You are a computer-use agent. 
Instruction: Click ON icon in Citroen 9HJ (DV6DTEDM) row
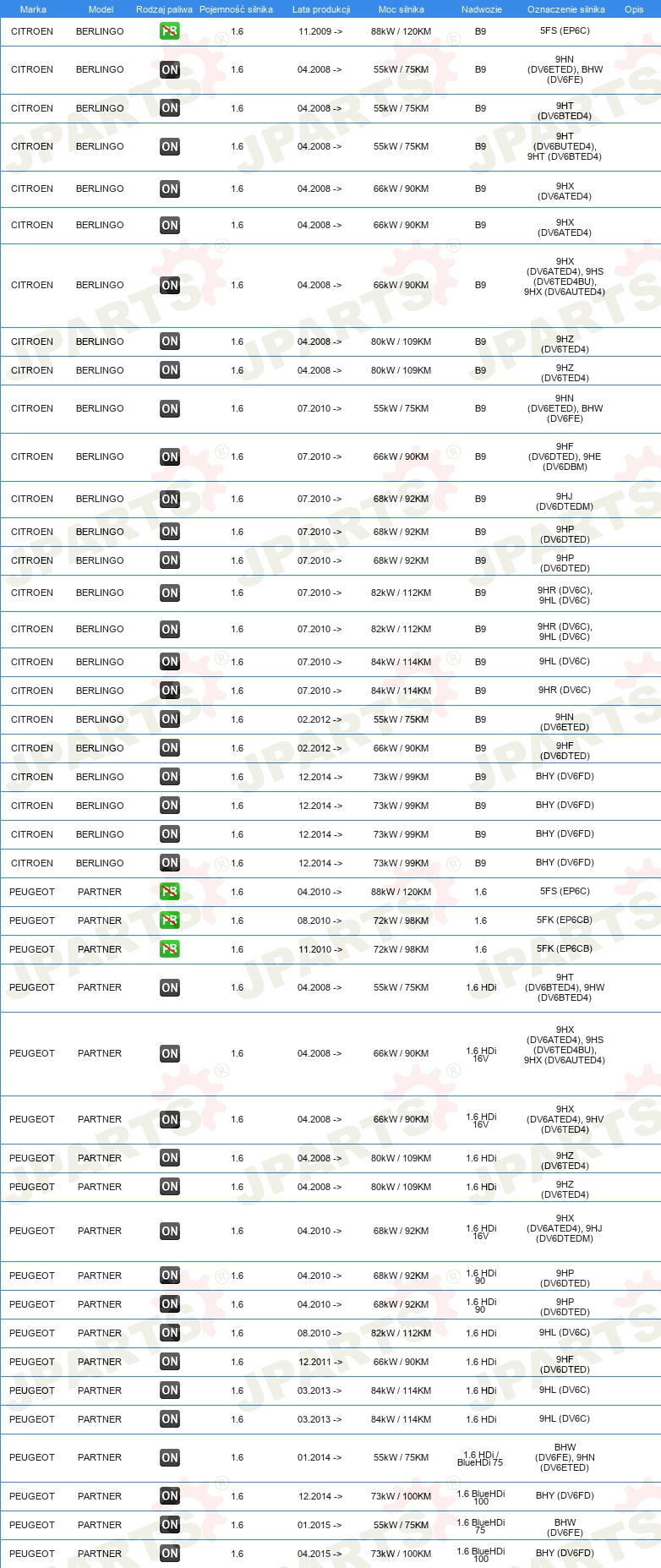(170, 500)
